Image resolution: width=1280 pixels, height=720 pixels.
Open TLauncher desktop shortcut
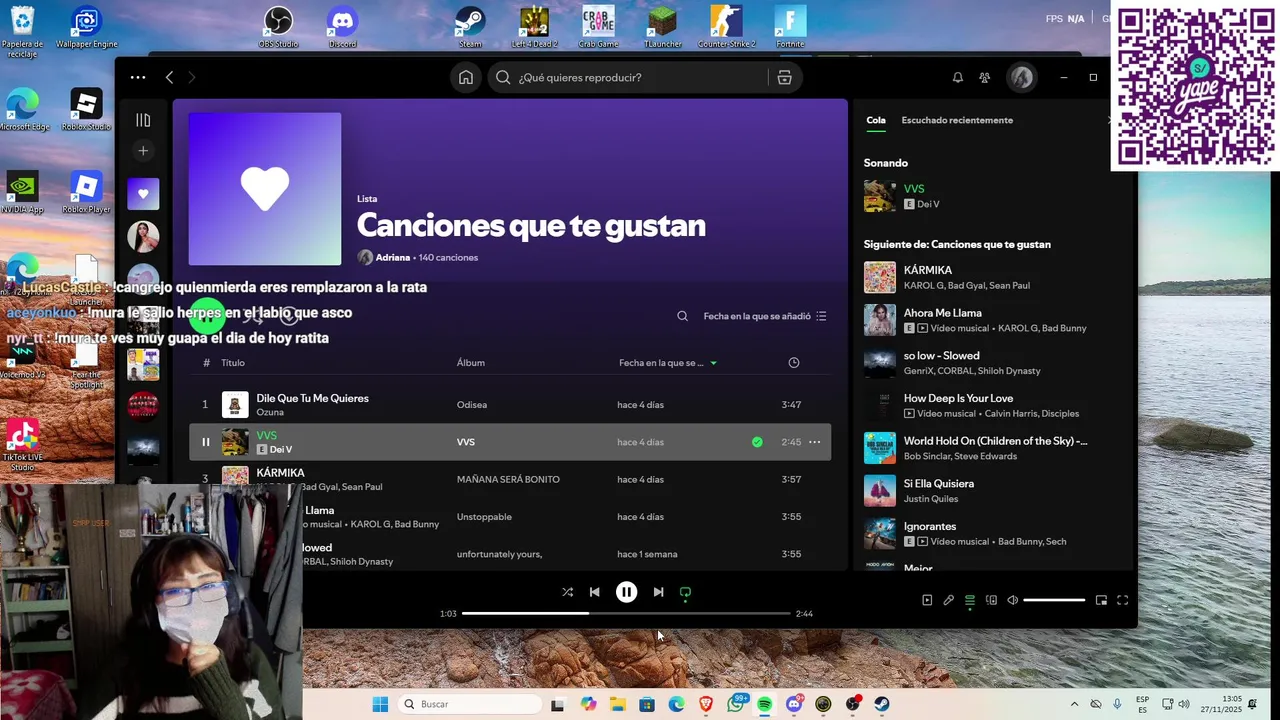pyautogui.click(x=662, y=26)
